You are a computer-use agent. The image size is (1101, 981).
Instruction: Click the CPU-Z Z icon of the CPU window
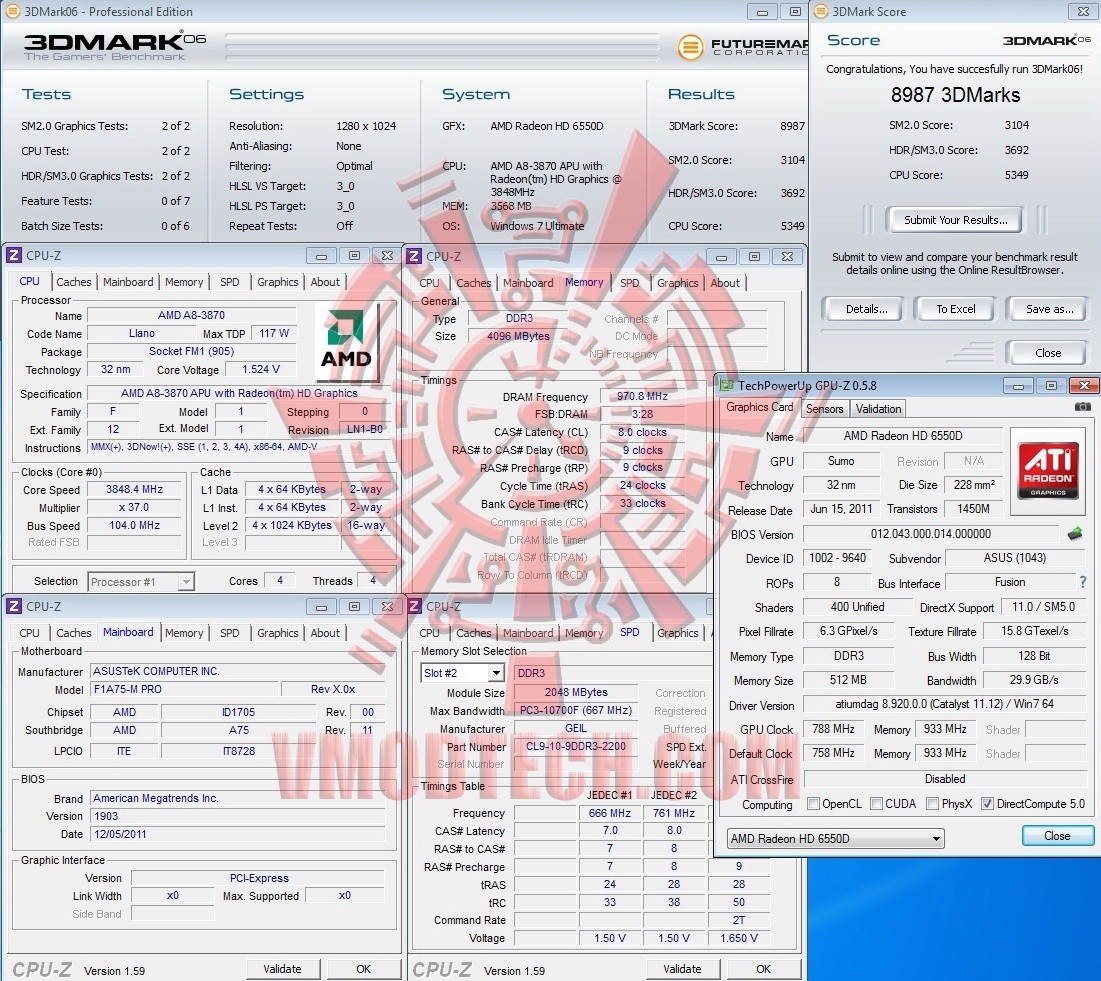(14, 256)
